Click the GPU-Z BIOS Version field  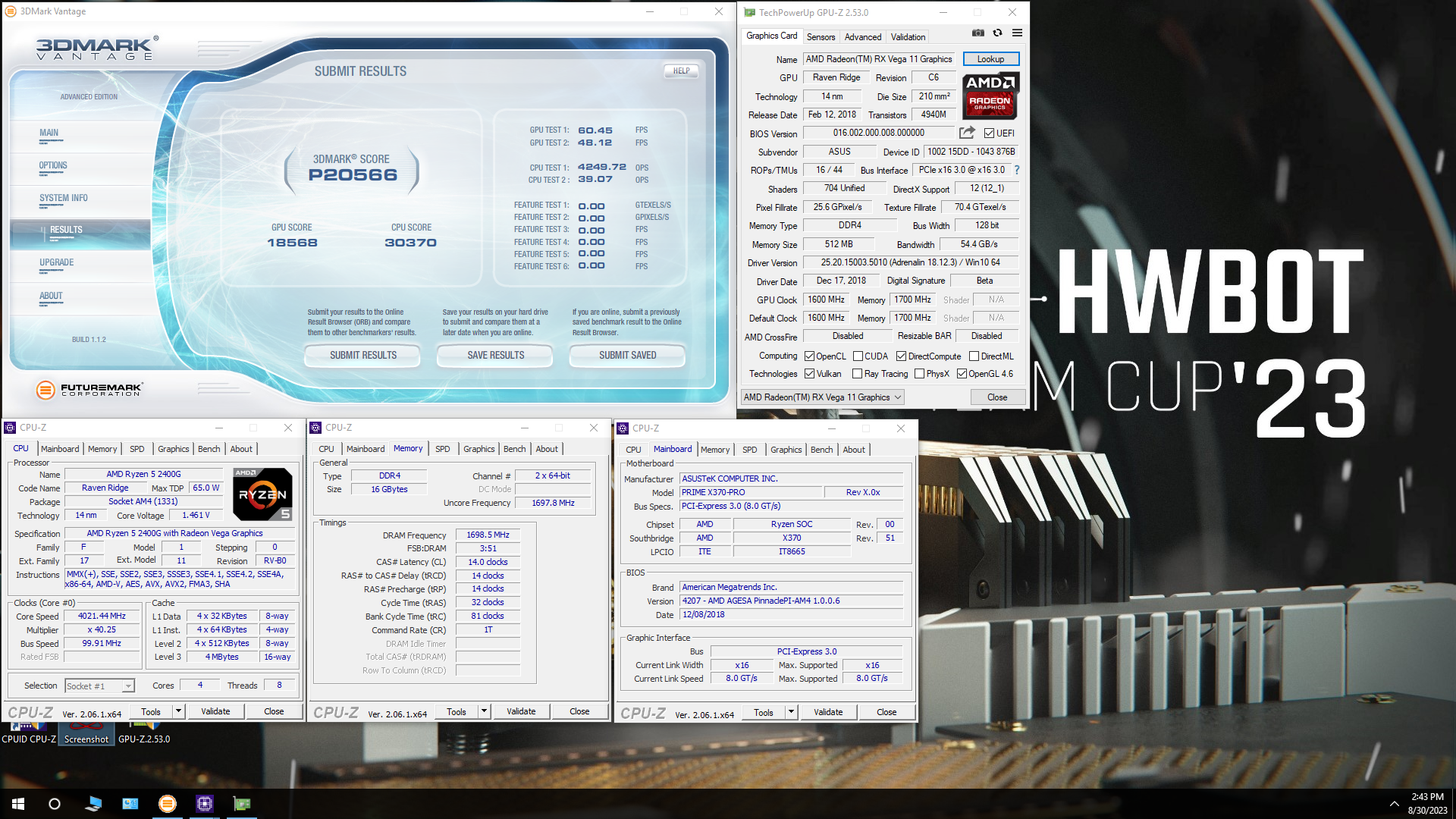(878, 133)
